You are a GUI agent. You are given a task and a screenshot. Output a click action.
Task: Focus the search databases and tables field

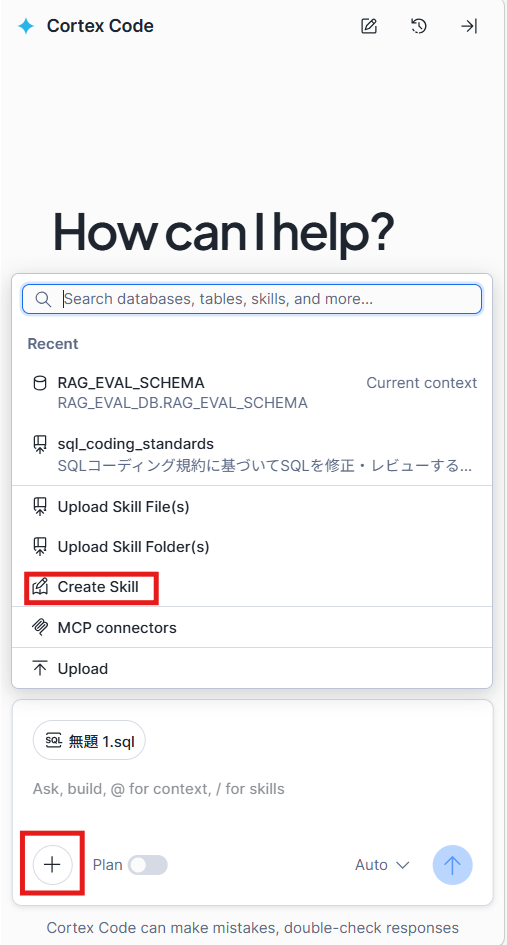coord(252,300)
